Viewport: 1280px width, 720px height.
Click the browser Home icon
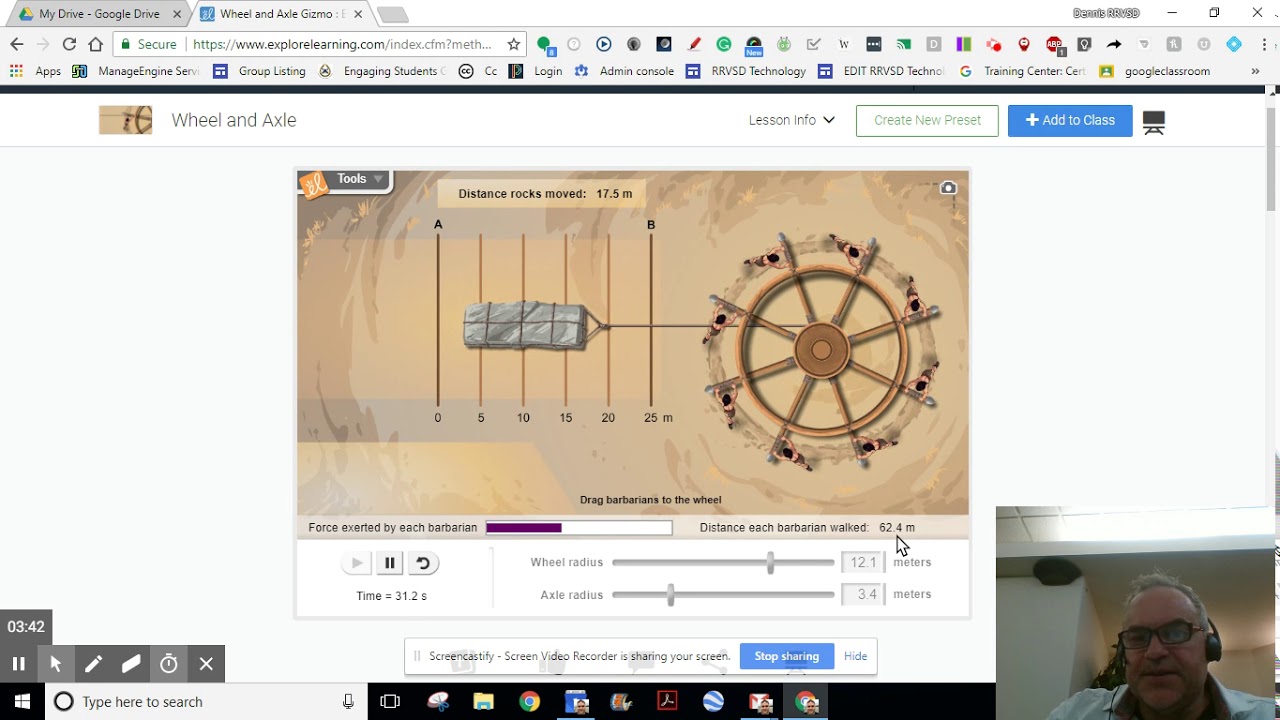coord(95,44)
